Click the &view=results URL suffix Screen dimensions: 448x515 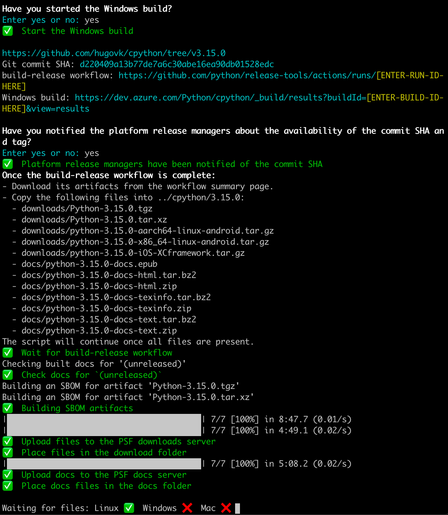point(58,109)
